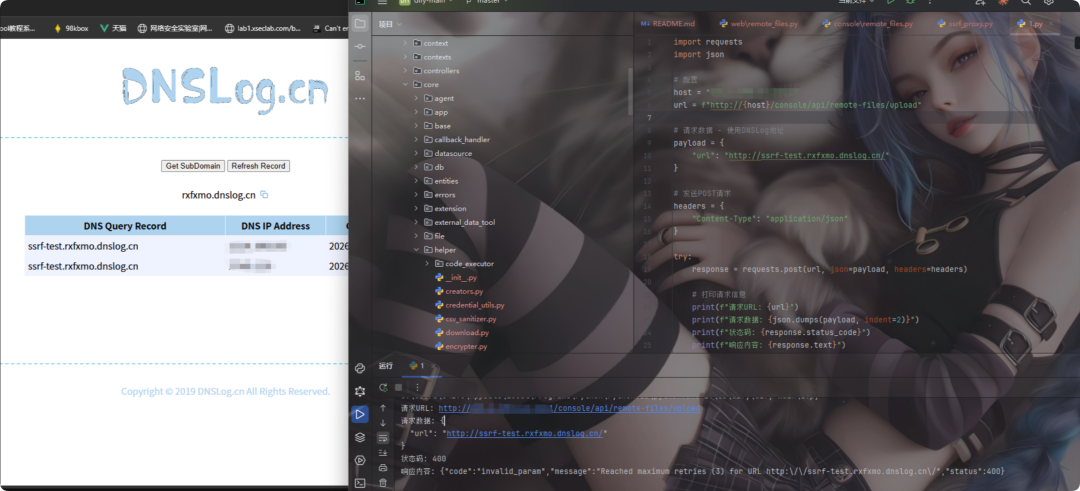Select the encrypter.py file
The image size is (1080, 491).
pyautogui.click(x=466, y=346)
